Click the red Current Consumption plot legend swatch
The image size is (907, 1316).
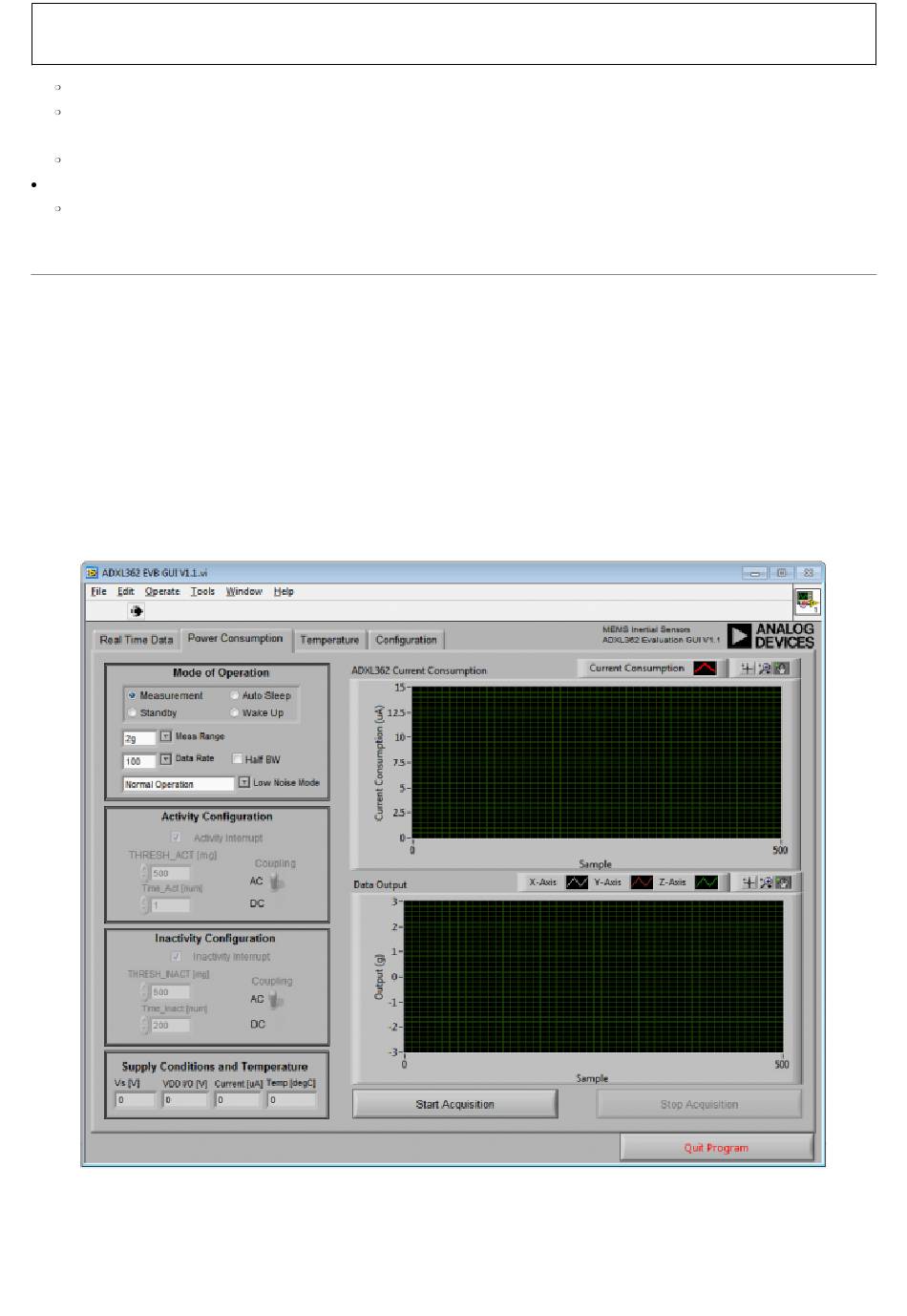[705, 668]
